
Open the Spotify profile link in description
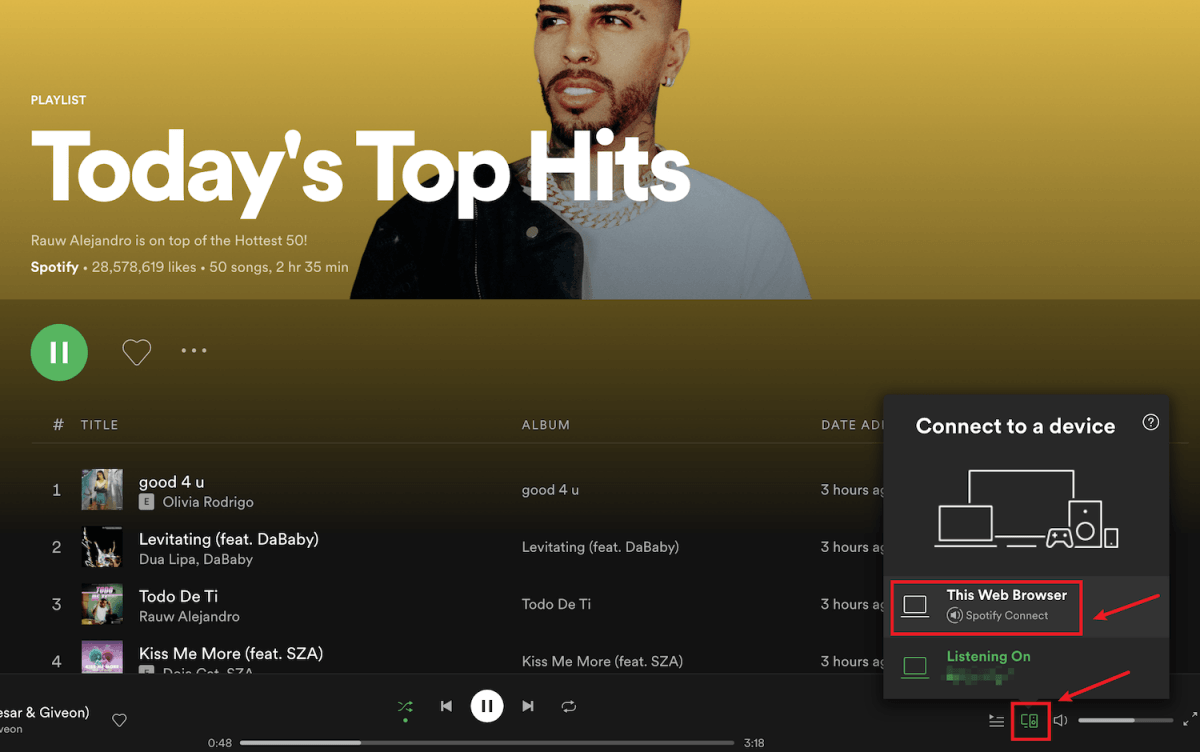(54, 267)
